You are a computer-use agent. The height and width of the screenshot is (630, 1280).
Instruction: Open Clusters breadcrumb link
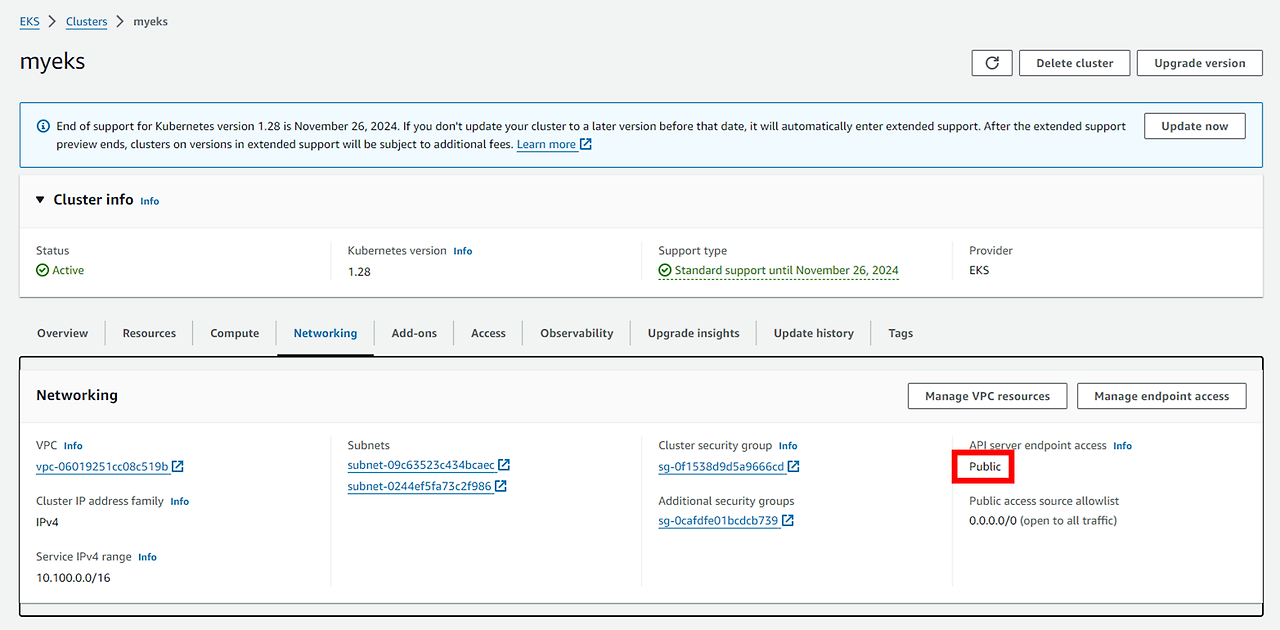pos(87,21)
